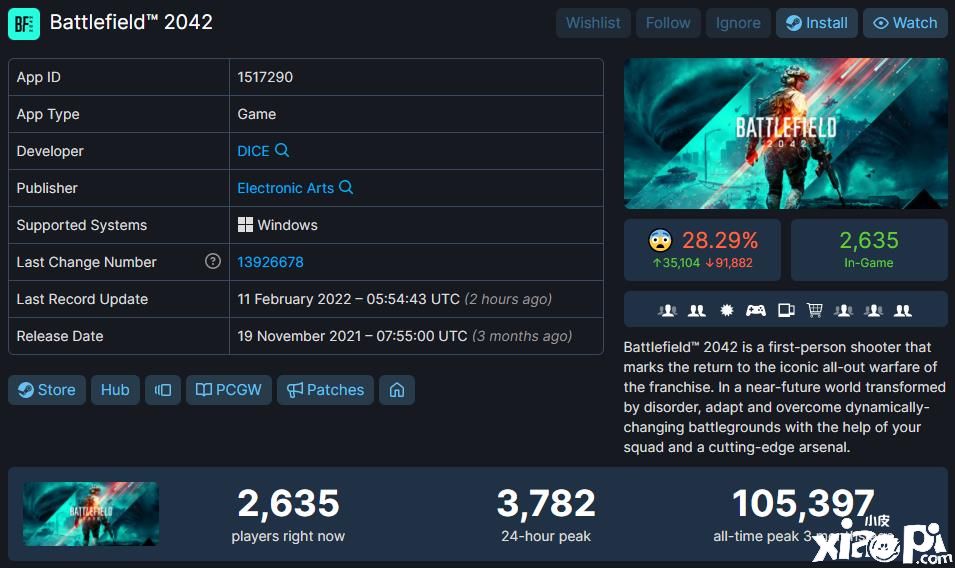Screen dimensions: 955x568
Task: Click the 3,782 24-hour peak stat
Action: (x=546, y=514)
